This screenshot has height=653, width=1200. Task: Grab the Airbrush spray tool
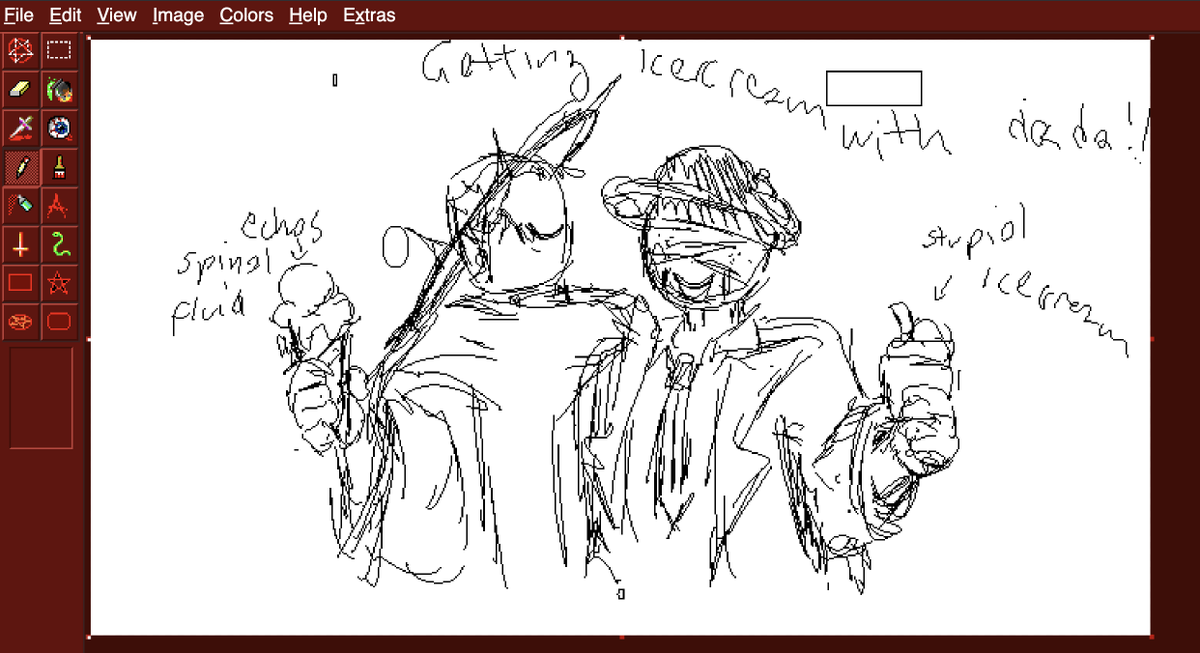(x=20, y=206)
